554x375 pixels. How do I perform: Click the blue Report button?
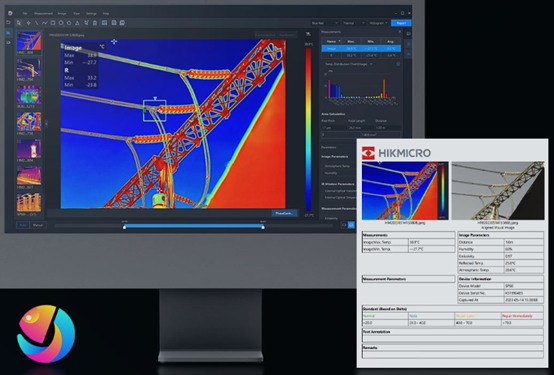(x=401, y=23)
